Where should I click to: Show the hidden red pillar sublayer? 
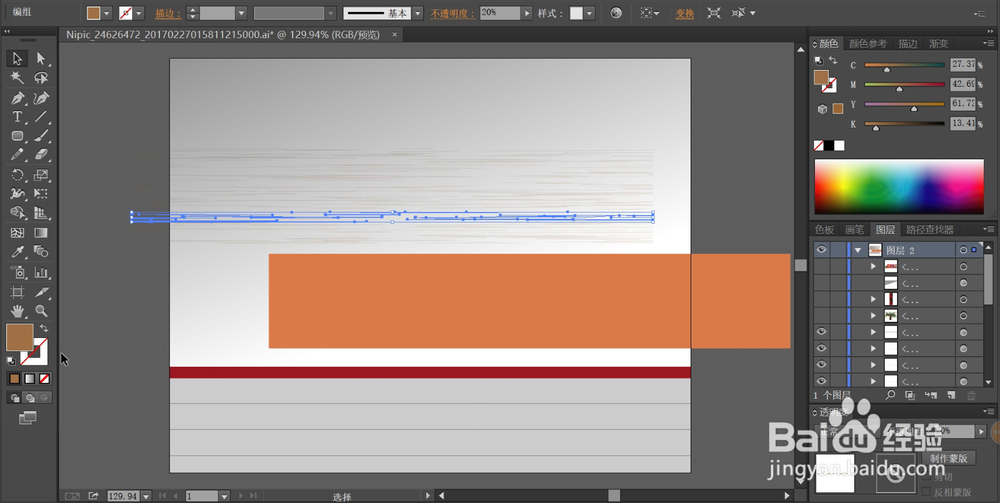coord(821,299)
